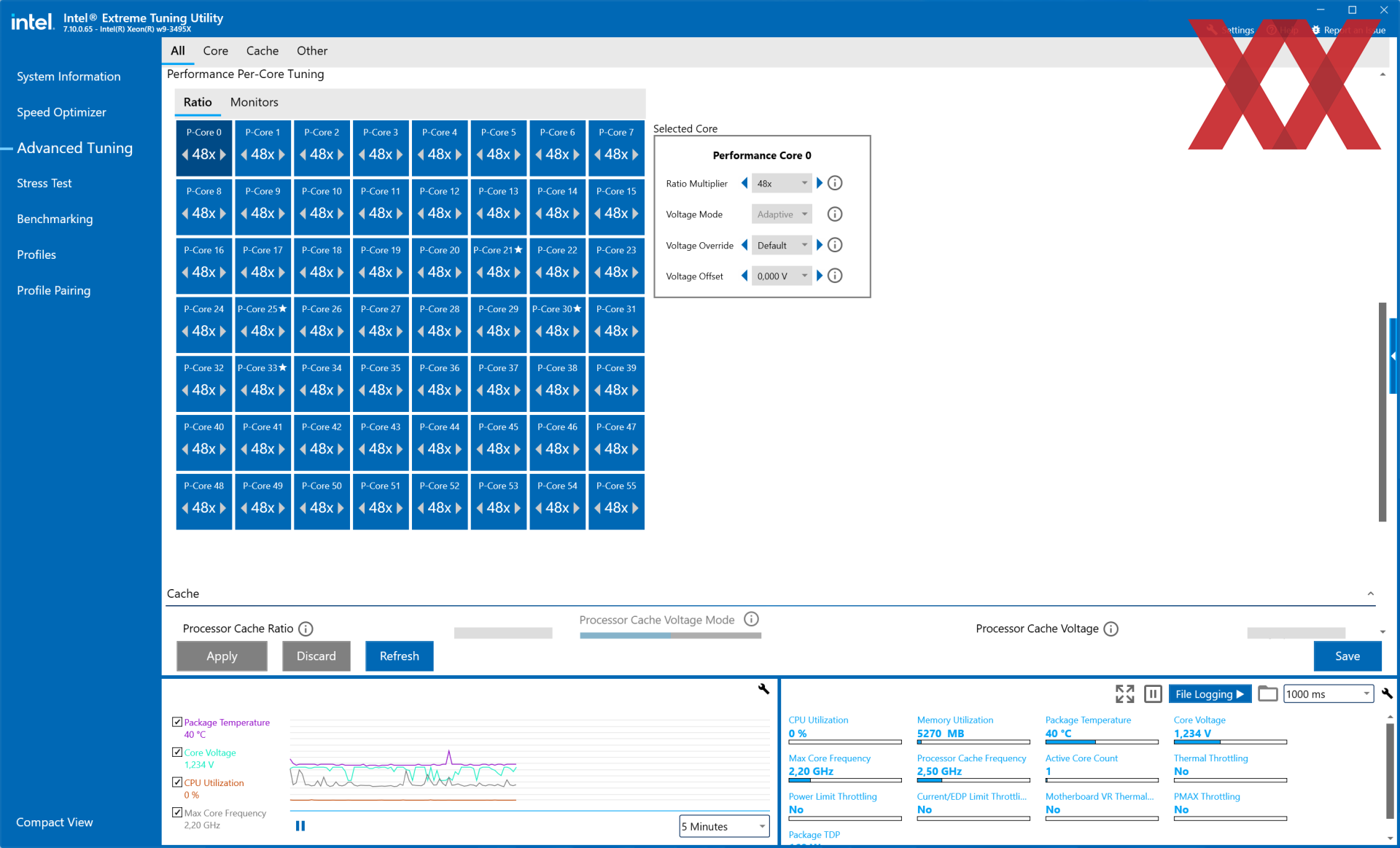1400x848 pixels.
Task: Decrease P-Core 0 ratio
Action: 185,155
